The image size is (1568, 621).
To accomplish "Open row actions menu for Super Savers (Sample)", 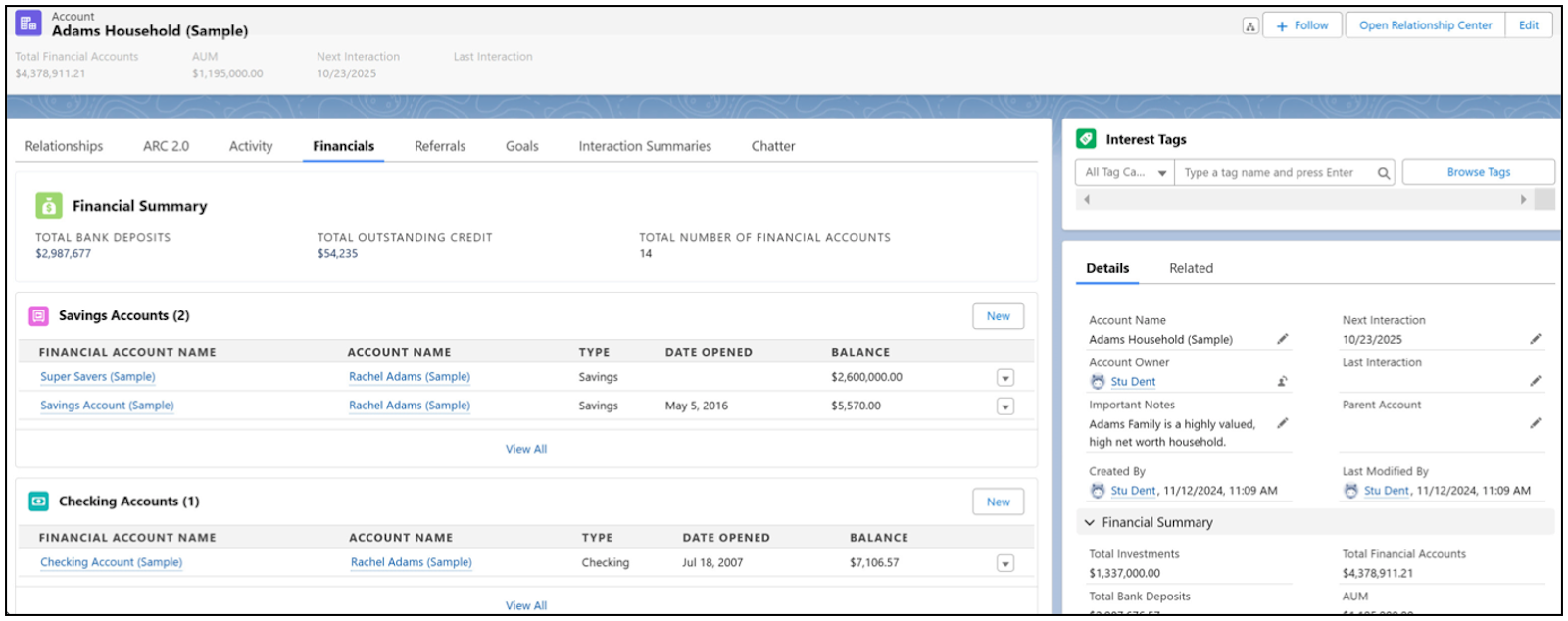I will 1004,378.
